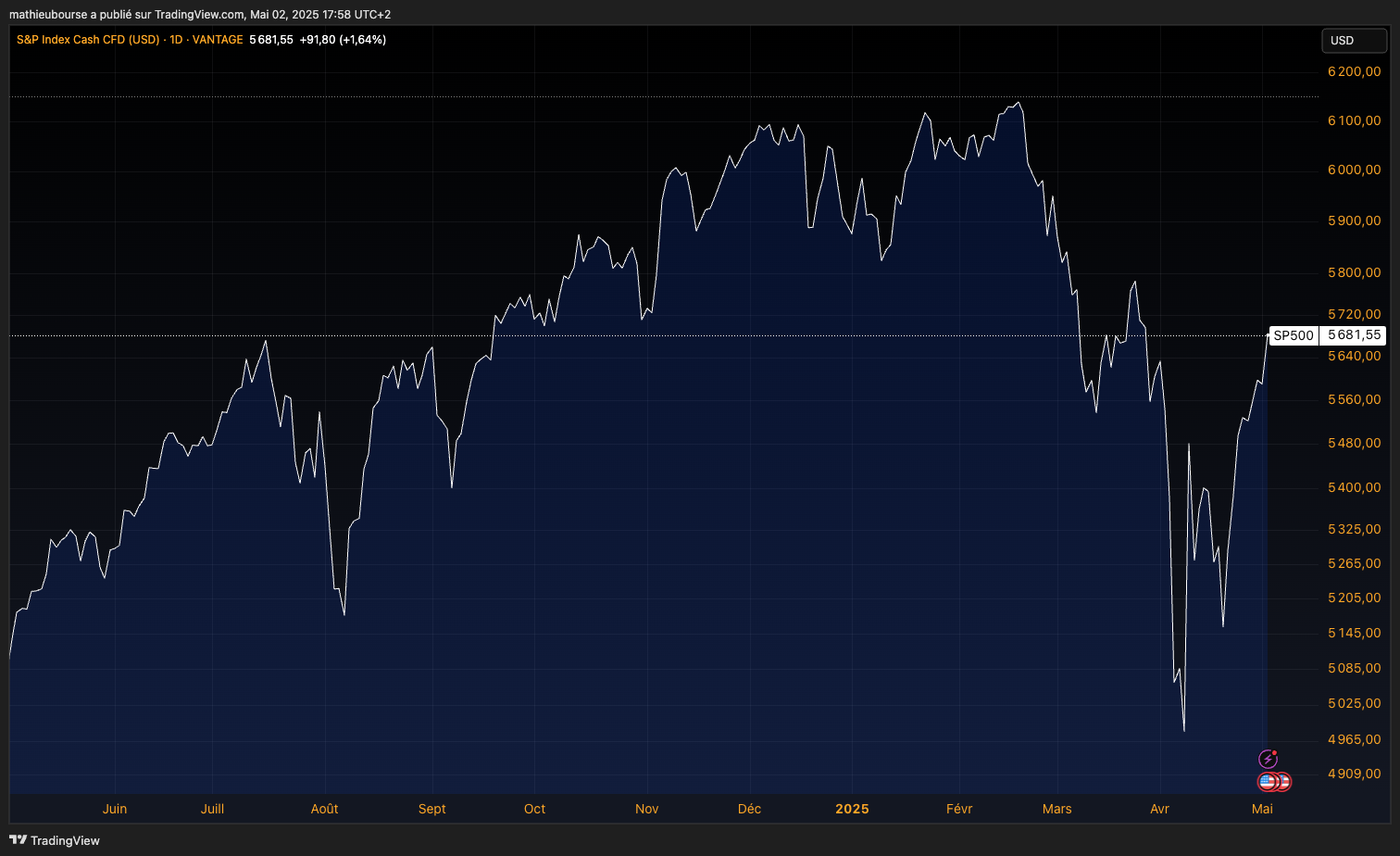Click the S&P Index Cash CFD title
The image size is (1400, 856).
pos(88,40)
